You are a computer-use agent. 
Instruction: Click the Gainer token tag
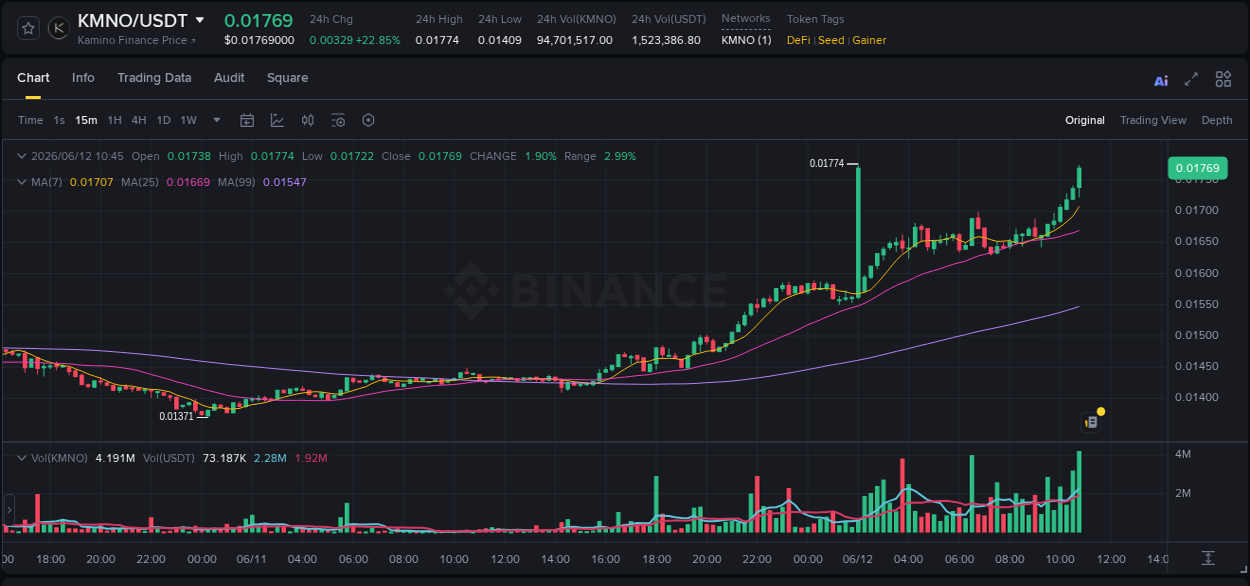[x=869, y=40]
